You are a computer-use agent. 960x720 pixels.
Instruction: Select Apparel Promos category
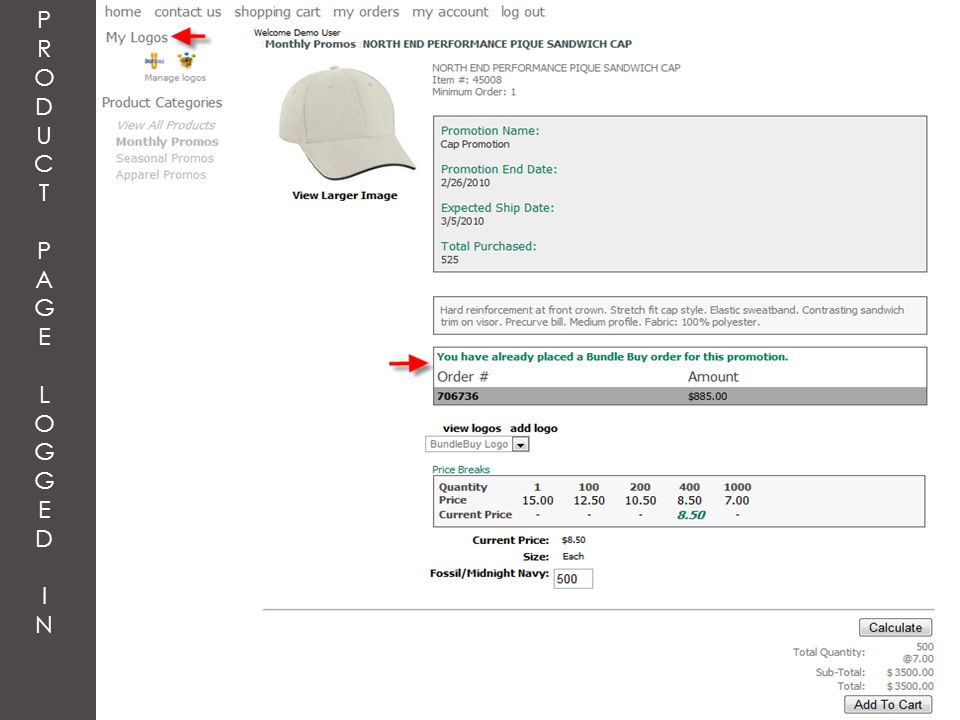[x=161, y=174]
